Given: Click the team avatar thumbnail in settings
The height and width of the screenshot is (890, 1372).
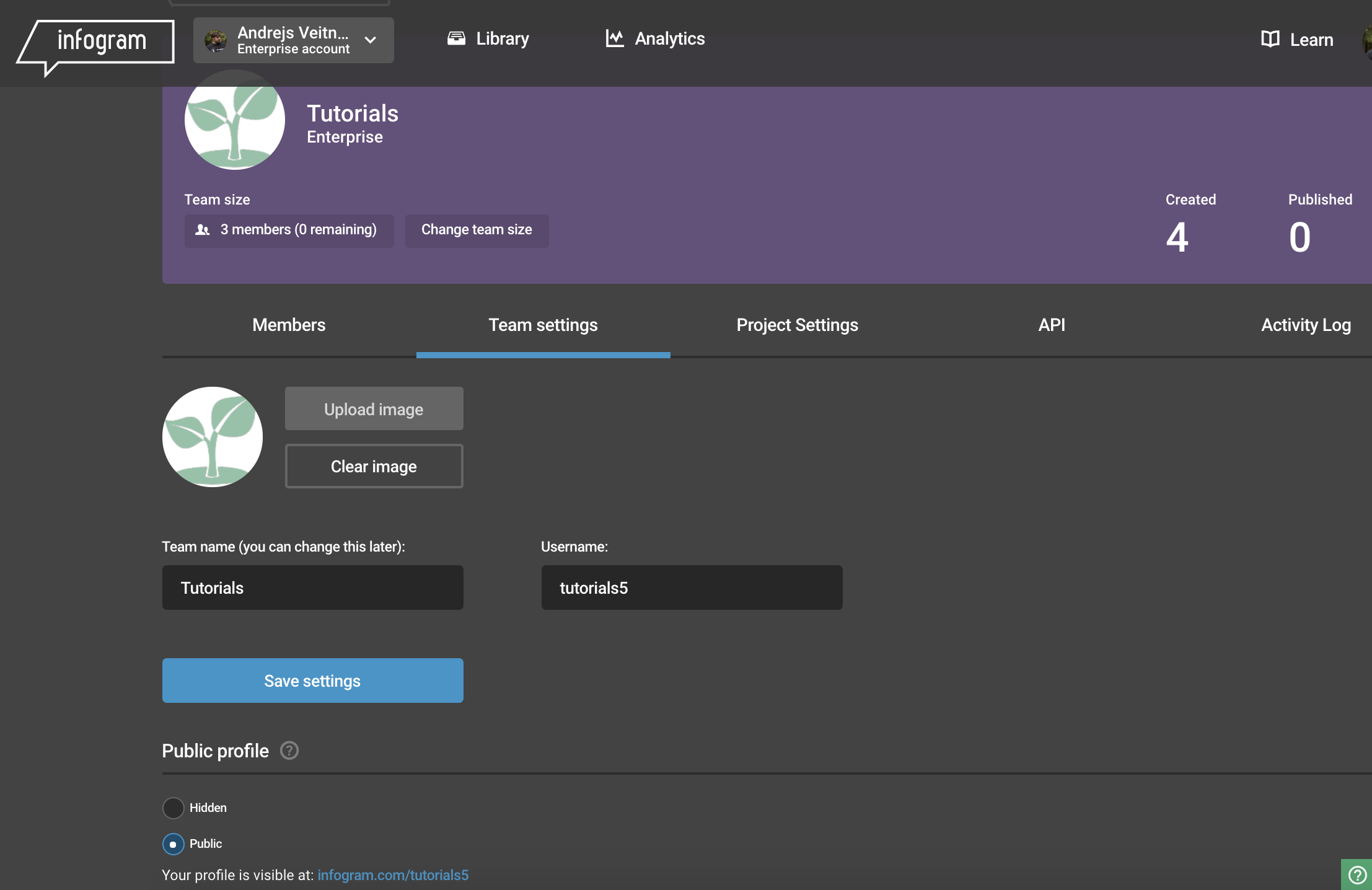Looking at the screenshot, I should [213, 437].
